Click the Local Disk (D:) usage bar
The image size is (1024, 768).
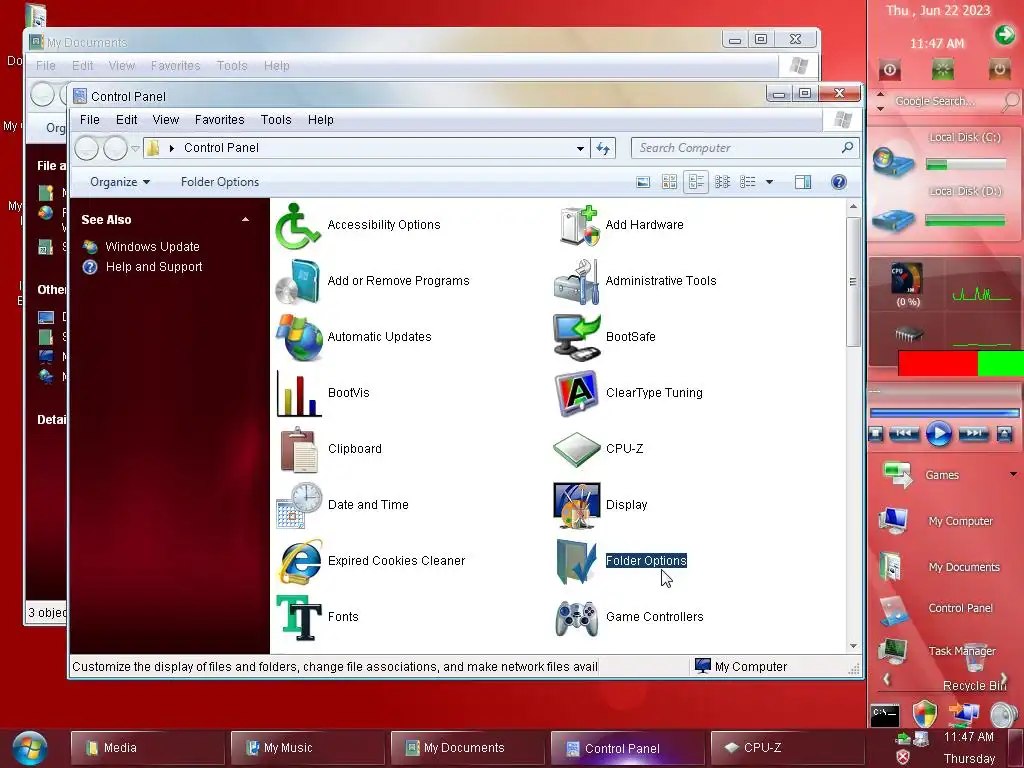[x=965, y=221]
